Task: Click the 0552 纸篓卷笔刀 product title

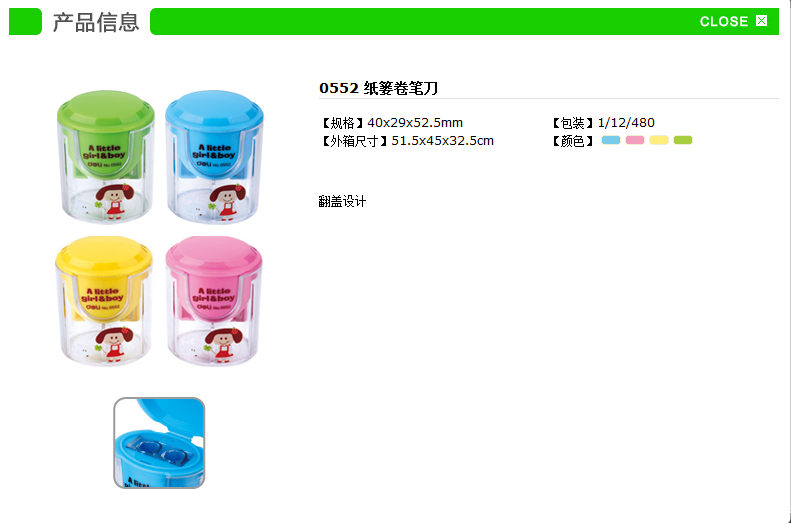Action: [378, 88]
